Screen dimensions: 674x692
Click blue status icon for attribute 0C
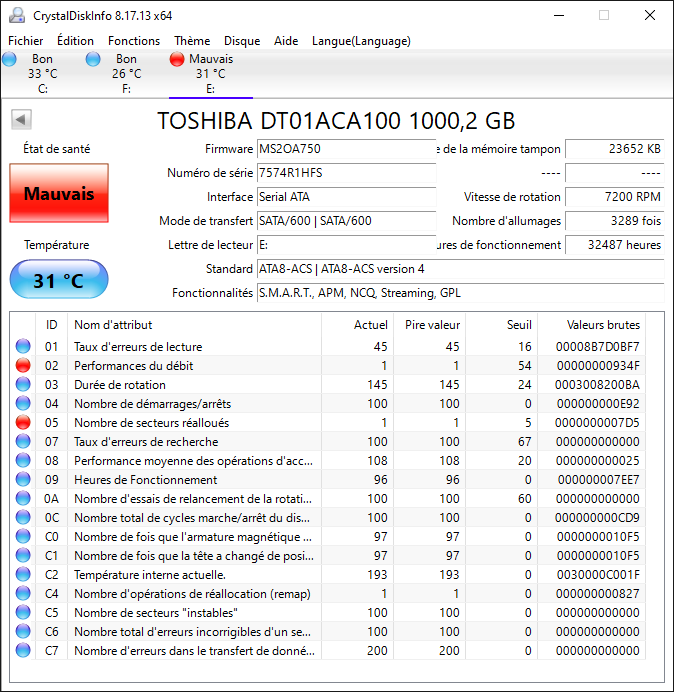(x=23, y=517)
